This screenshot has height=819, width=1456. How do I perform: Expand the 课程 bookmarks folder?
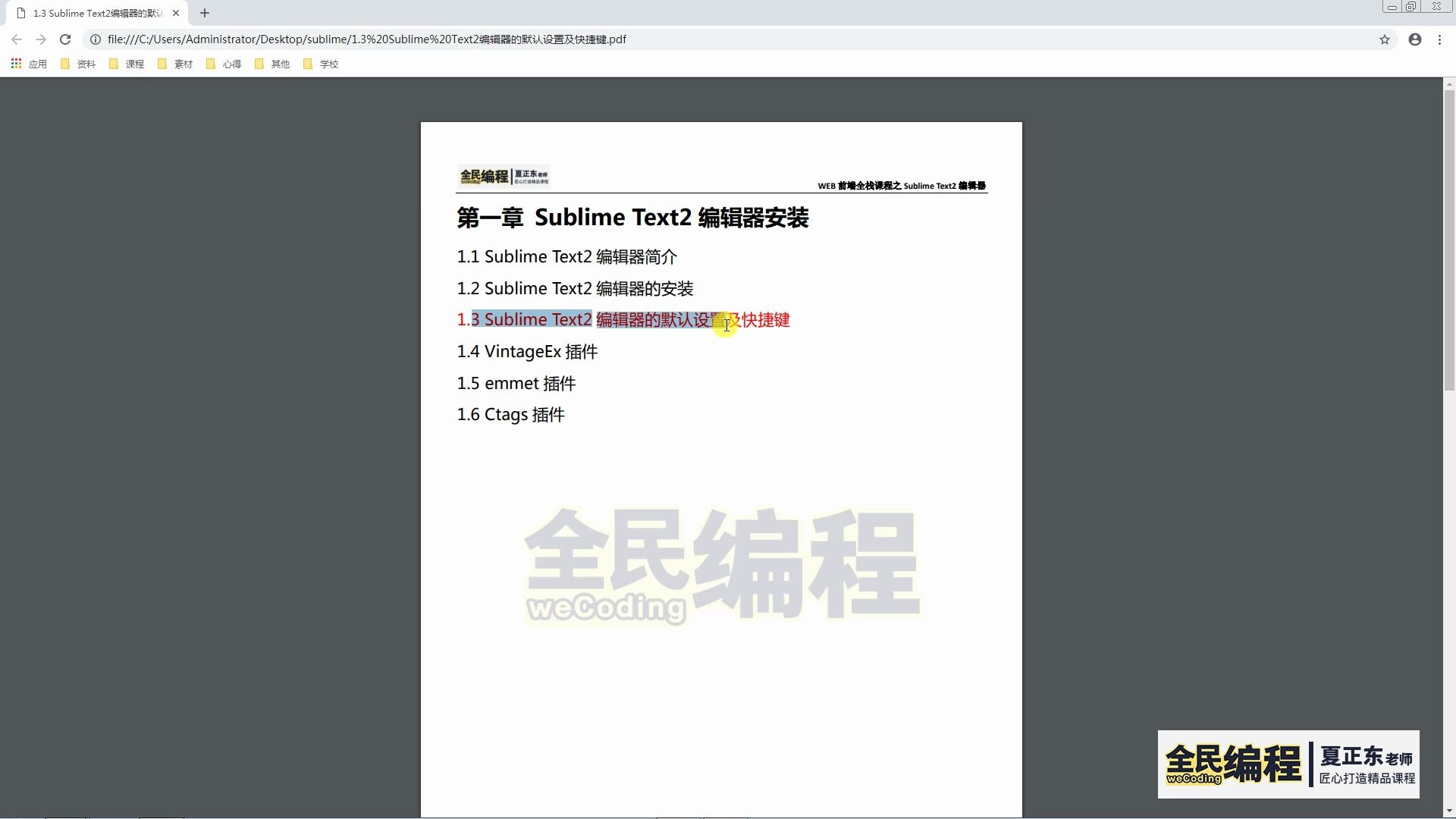point(113,64)
